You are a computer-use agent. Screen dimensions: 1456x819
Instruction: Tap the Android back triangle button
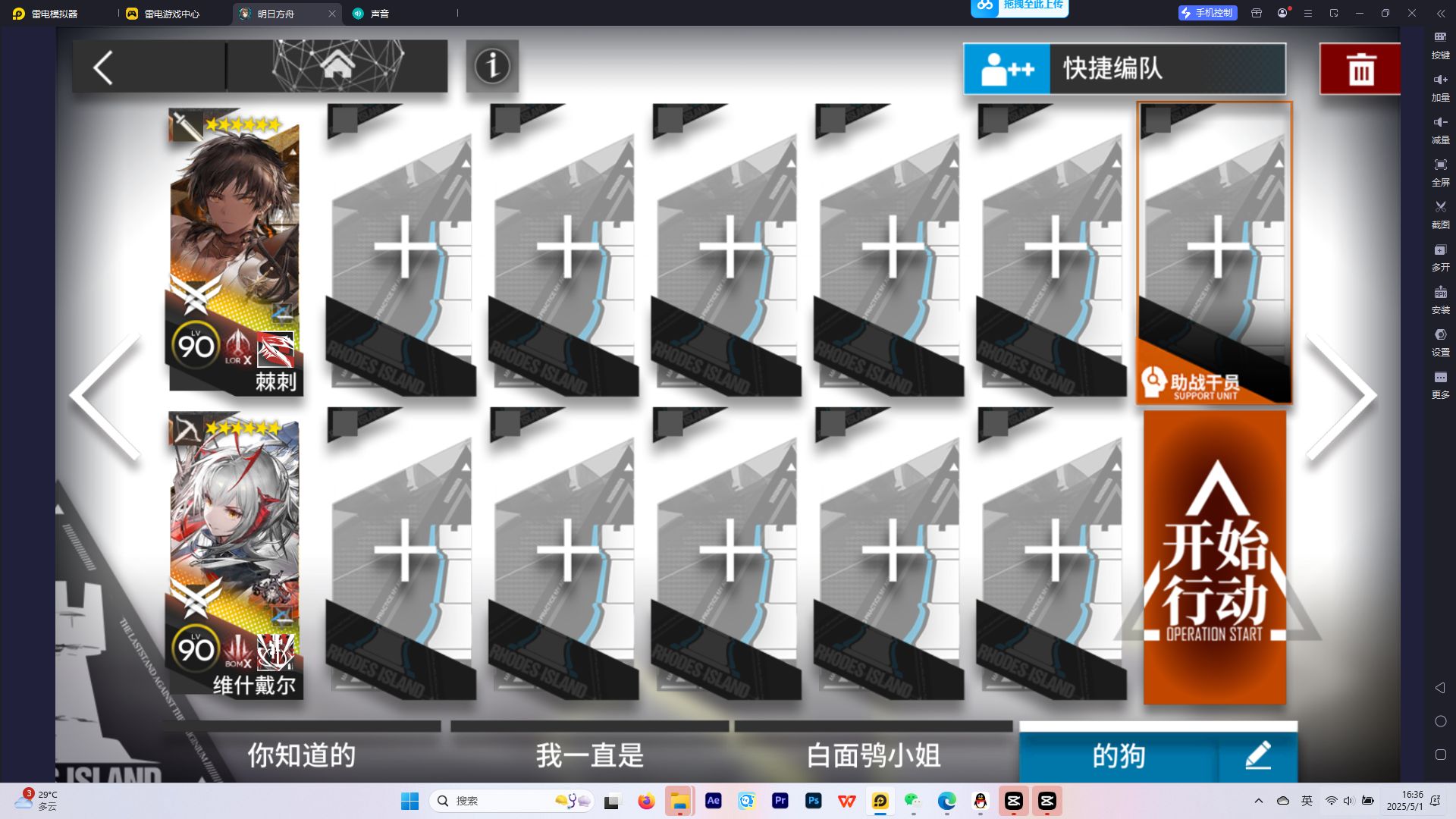tap(1440, 688)
